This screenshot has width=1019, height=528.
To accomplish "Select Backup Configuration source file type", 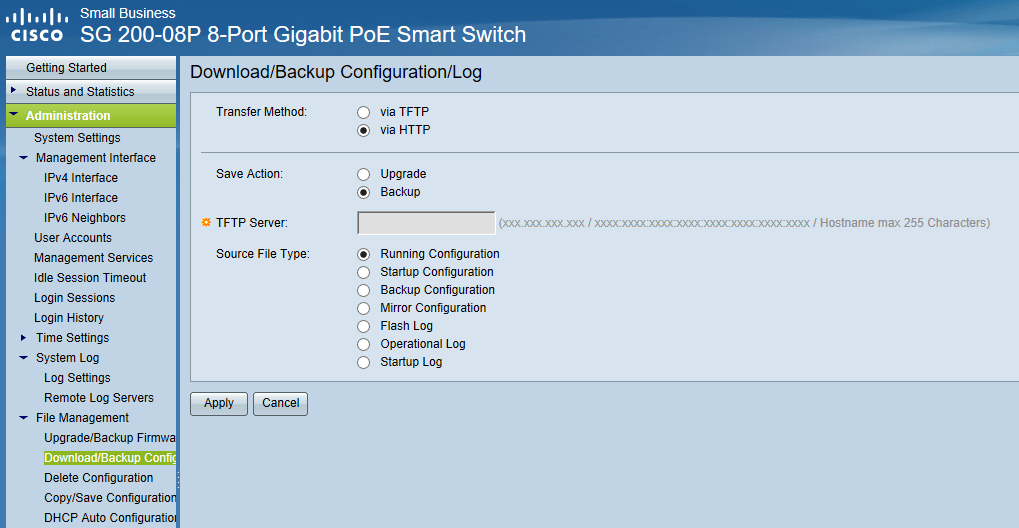I will click(x=363, y=290).
